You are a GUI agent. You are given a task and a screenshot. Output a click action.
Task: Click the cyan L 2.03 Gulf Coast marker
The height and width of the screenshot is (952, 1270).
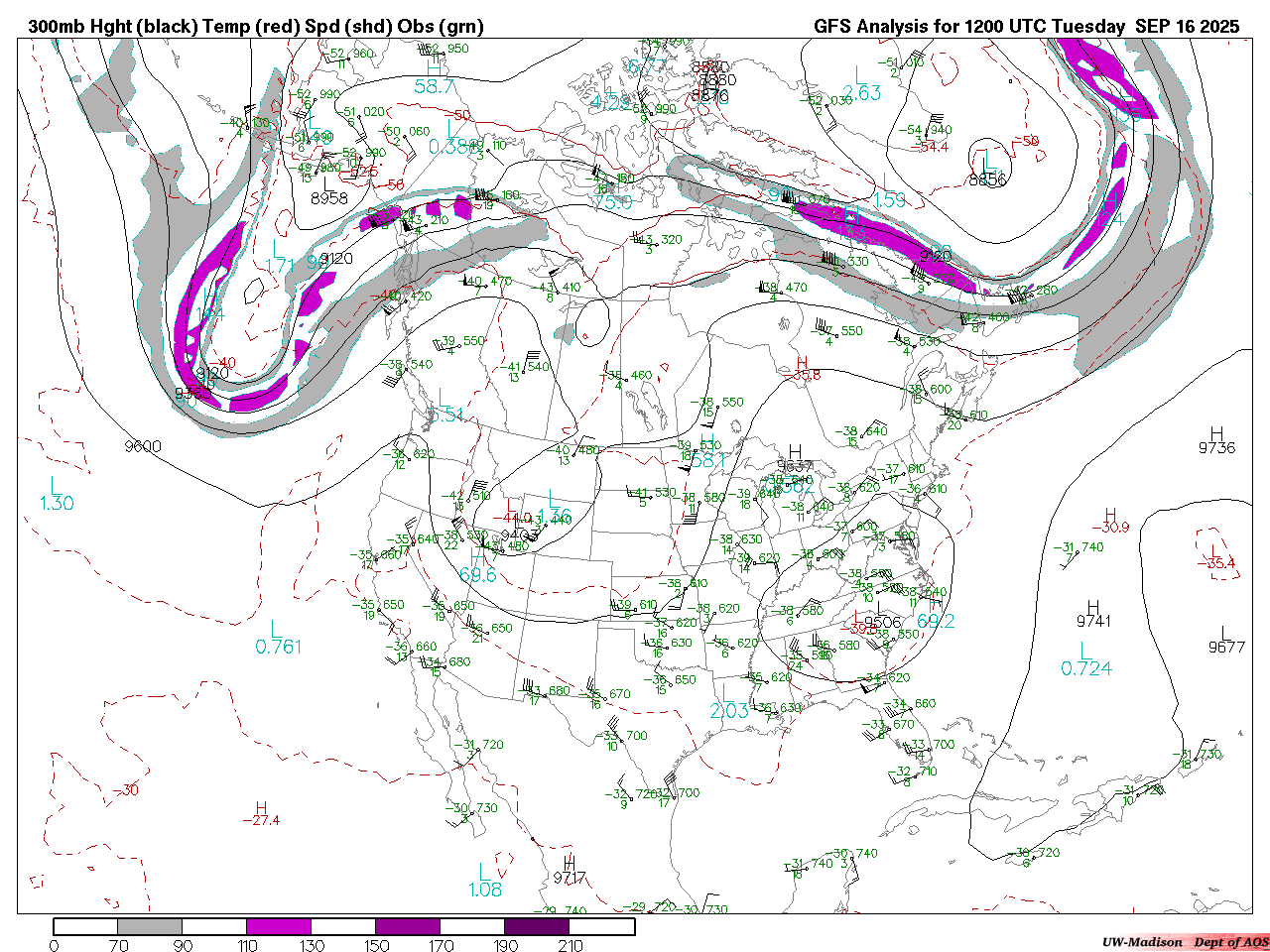pyautogui.click(x=729, y=703)
